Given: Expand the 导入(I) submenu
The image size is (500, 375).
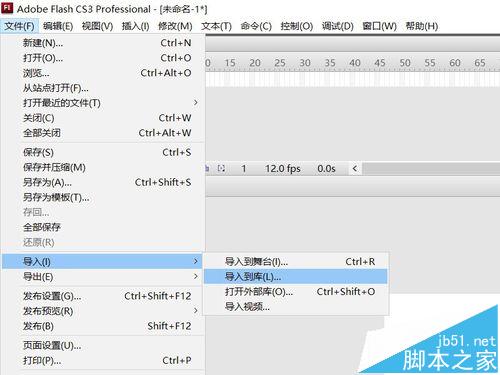Looking at the screenshot, I should coord(103,262).
